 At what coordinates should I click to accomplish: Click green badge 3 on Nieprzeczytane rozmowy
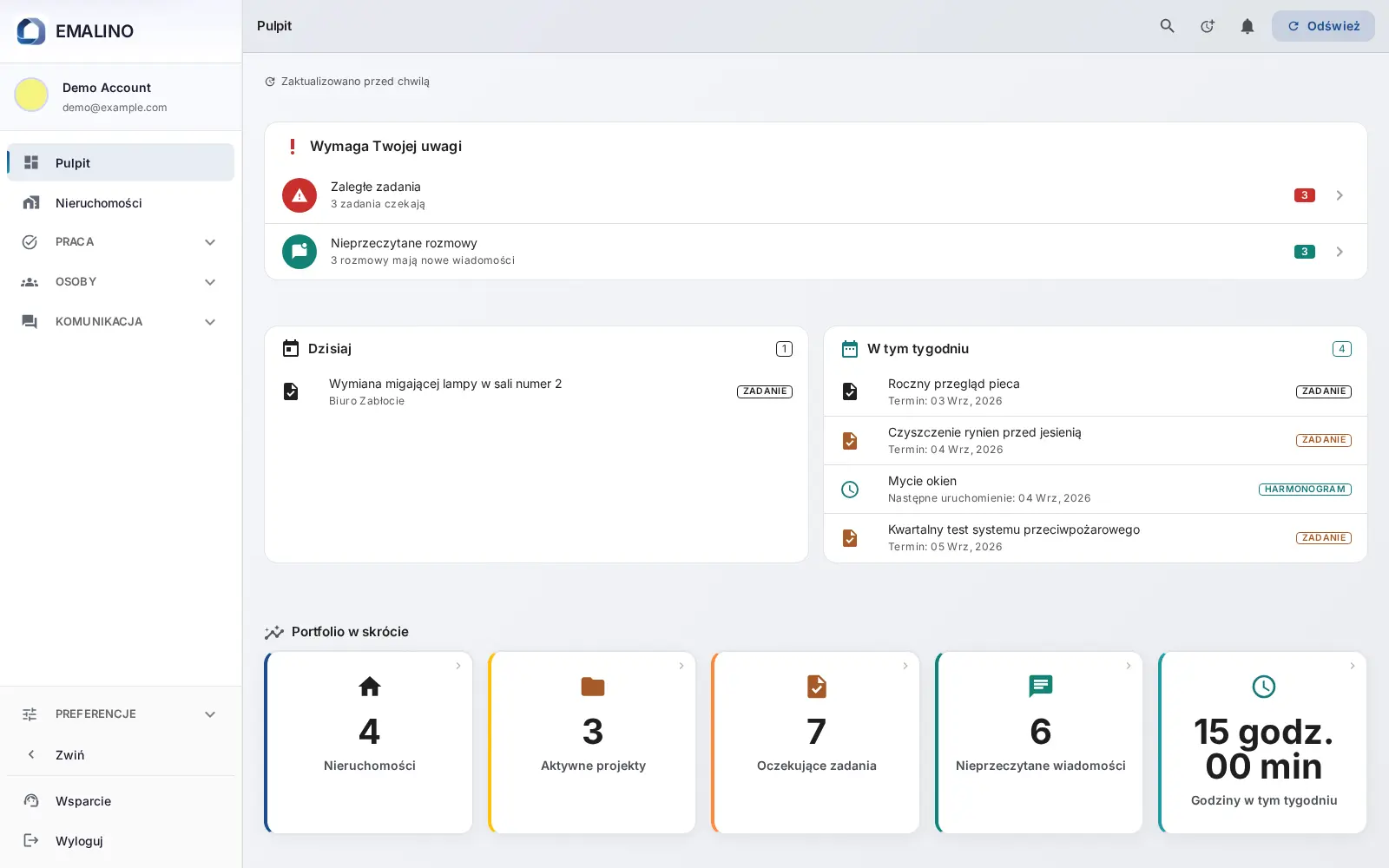(1304, 252)
